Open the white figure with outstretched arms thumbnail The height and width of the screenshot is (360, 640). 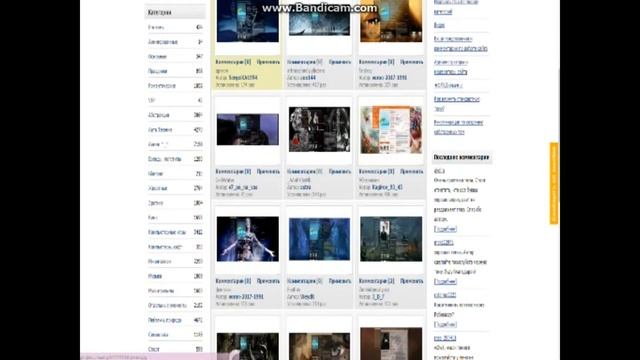coord(248,239)
